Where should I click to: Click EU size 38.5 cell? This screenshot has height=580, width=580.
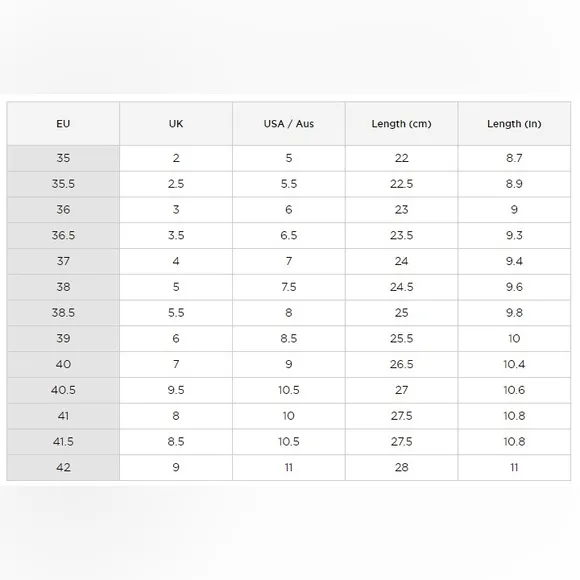click(x=63, y=313)
